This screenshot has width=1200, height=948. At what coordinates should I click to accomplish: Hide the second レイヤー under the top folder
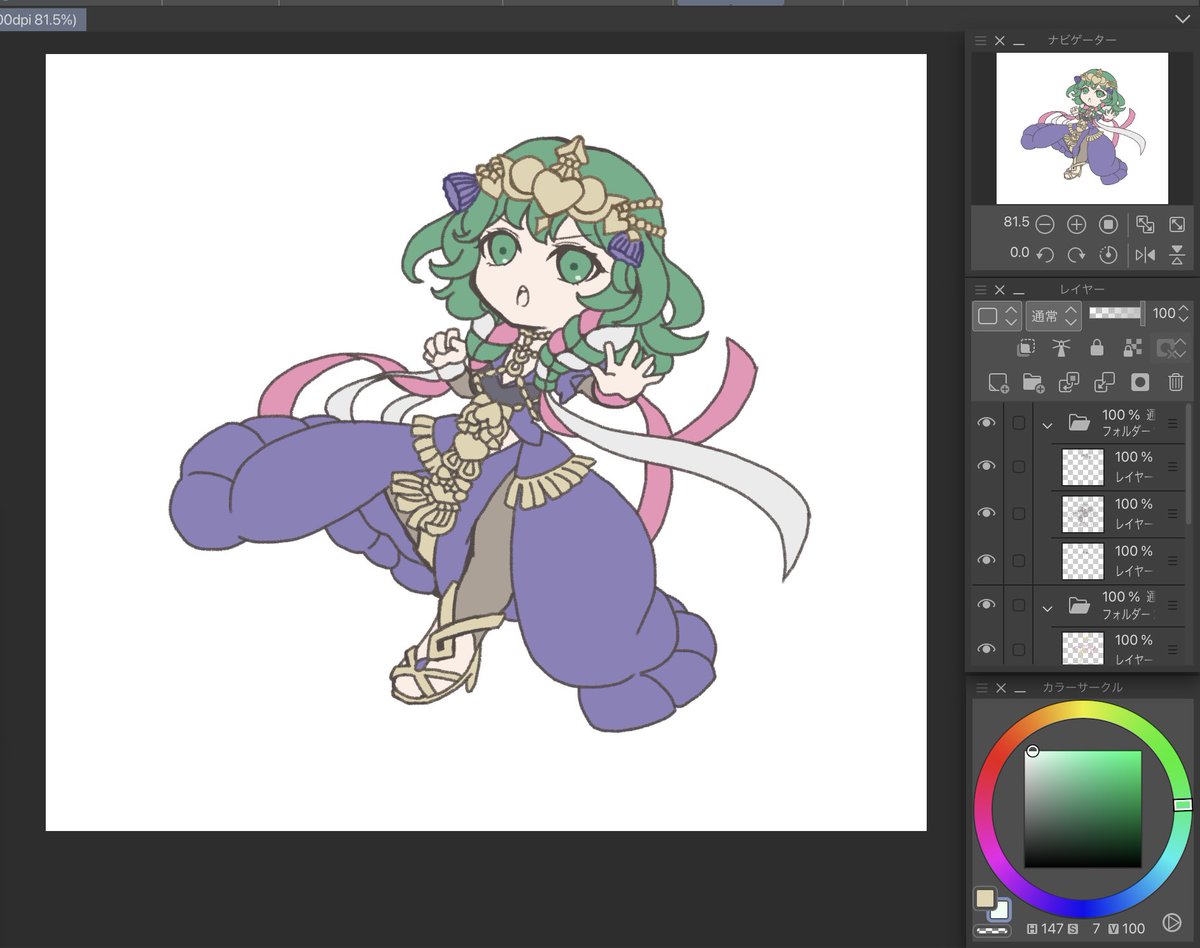(x=986, y=513)
